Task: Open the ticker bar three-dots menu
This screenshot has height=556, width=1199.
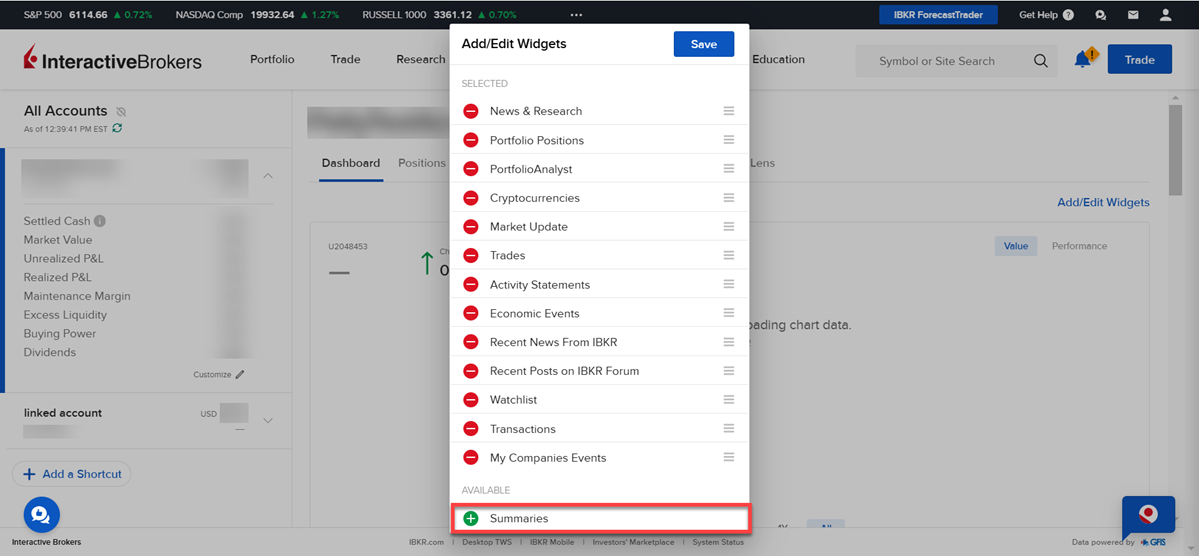Action: (x=577, y=15)
